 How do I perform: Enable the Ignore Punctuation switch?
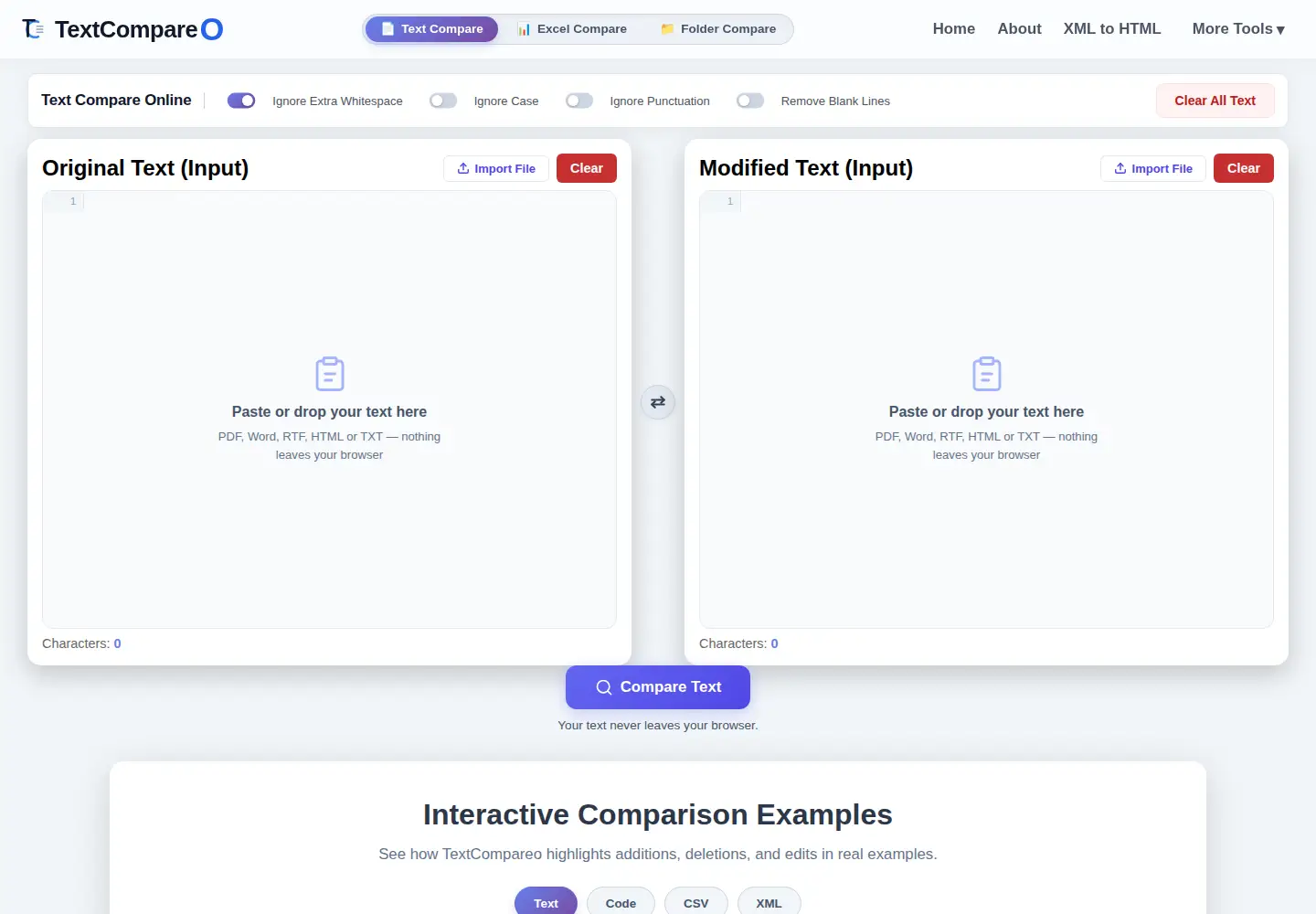(x=579, y=101)
